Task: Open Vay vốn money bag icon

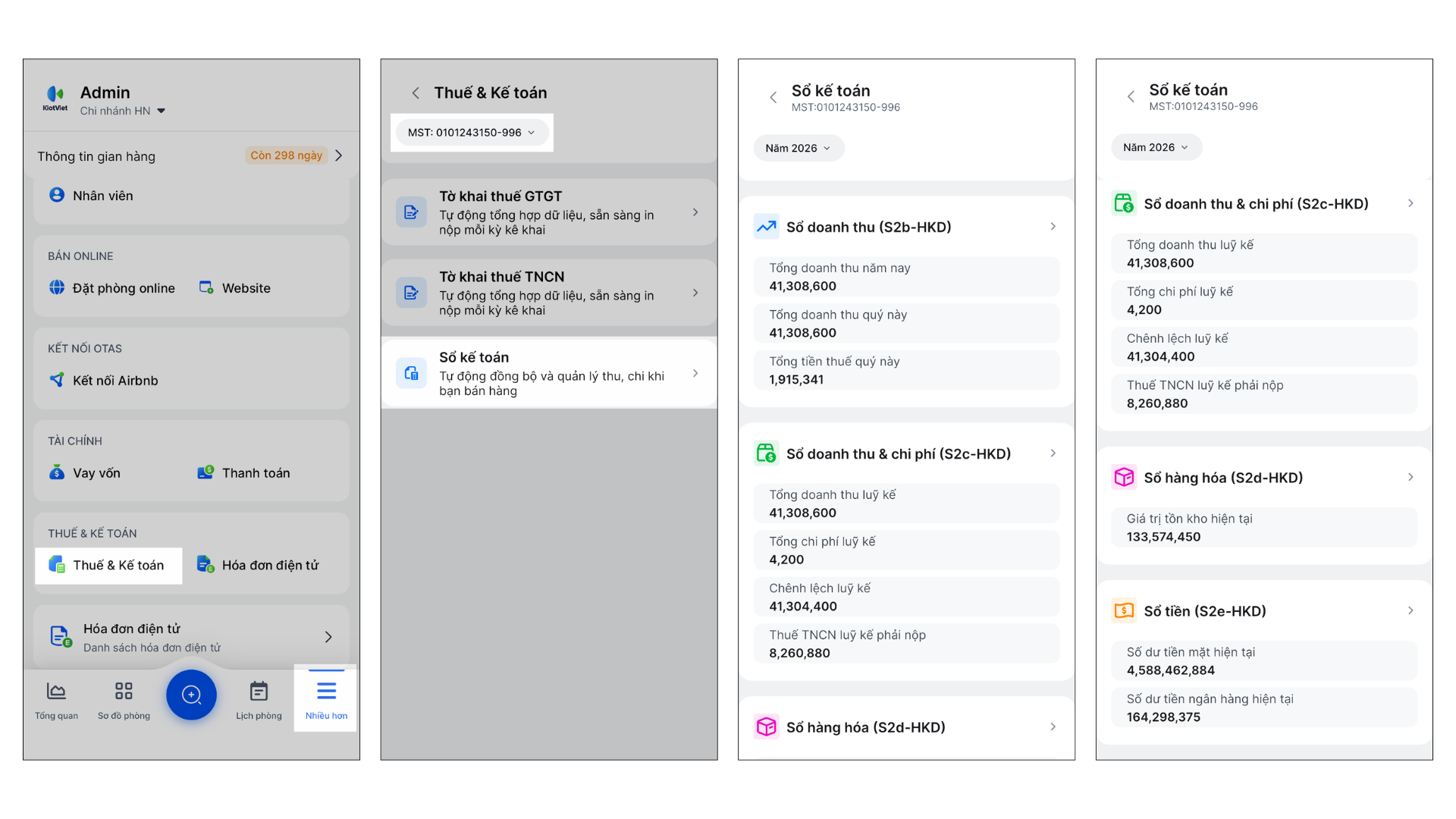Action: coord(57,472)
